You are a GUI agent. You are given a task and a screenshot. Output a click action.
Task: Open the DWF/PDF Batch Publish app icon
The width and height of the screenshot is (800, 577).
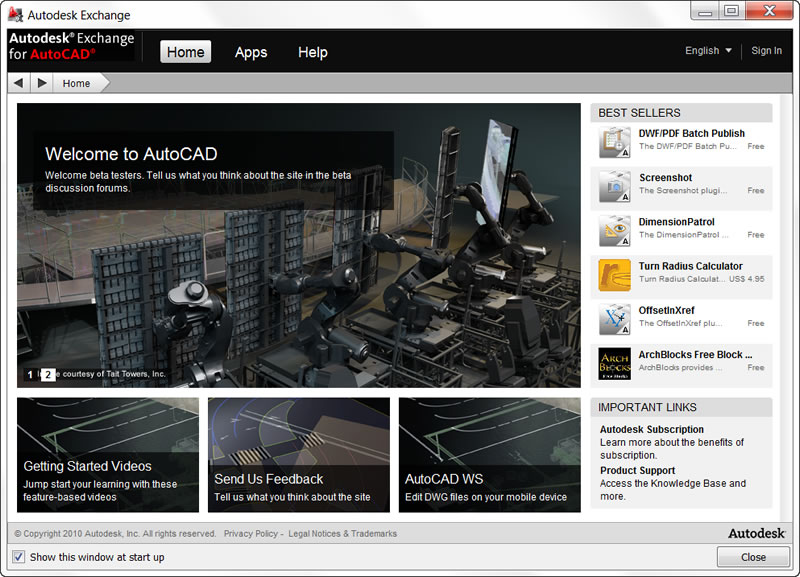pyautogui.click(x=613, y=141)
